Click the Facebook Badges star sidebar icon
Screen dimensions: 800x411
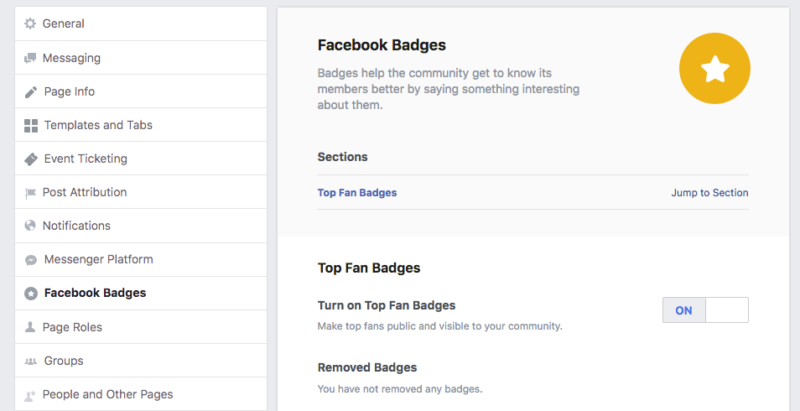tap(31, 293)
